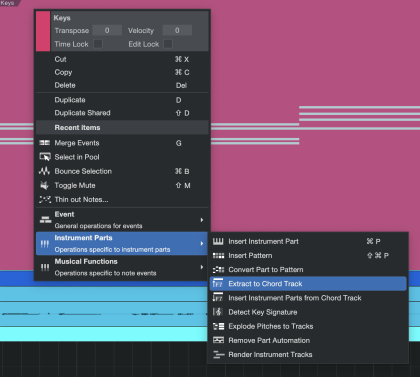The height and width of the screenshot is (377, 420).
Task: Expand the Musical Functions submenu arrow
Action: pos(202,267)
